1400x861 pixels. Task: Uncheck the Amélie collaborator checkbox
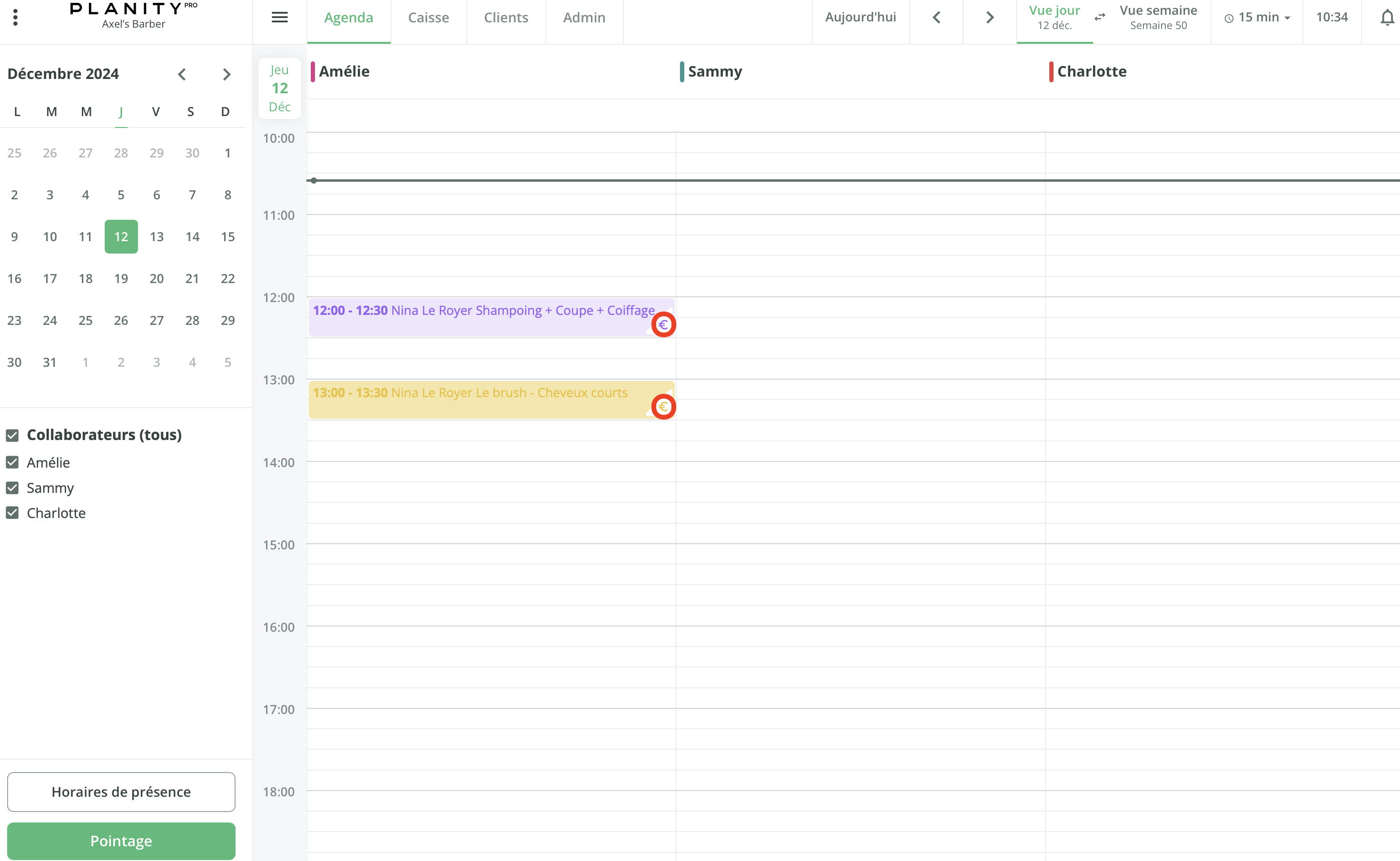pos(12,462)
